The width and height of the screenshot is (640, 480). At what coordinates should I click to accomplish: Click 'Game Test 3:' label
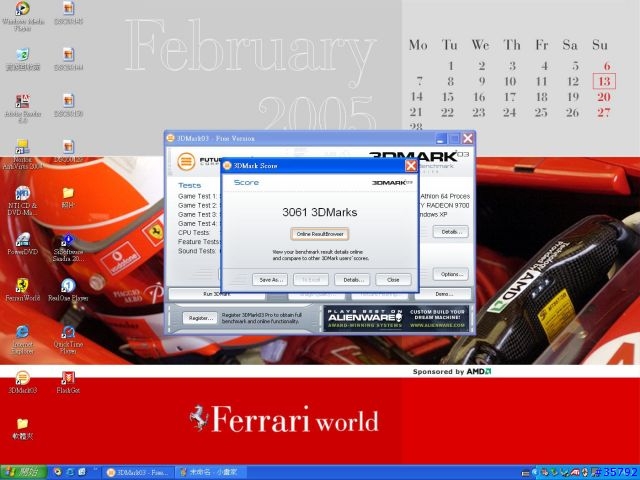pyautogui.click(x=197, y=214)
